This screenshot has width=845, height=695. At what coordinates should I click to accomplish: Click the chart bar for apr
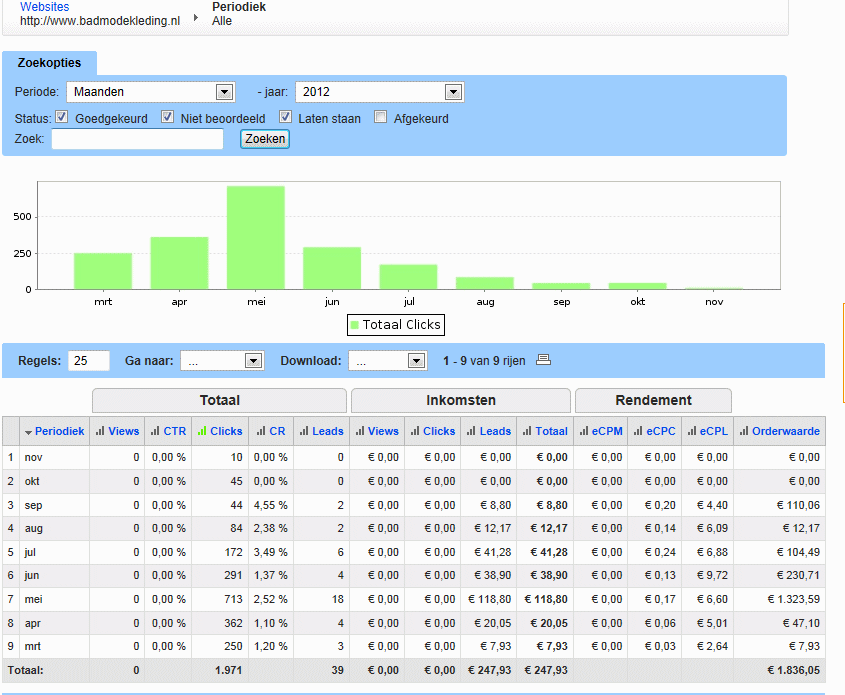click(179, 263)
